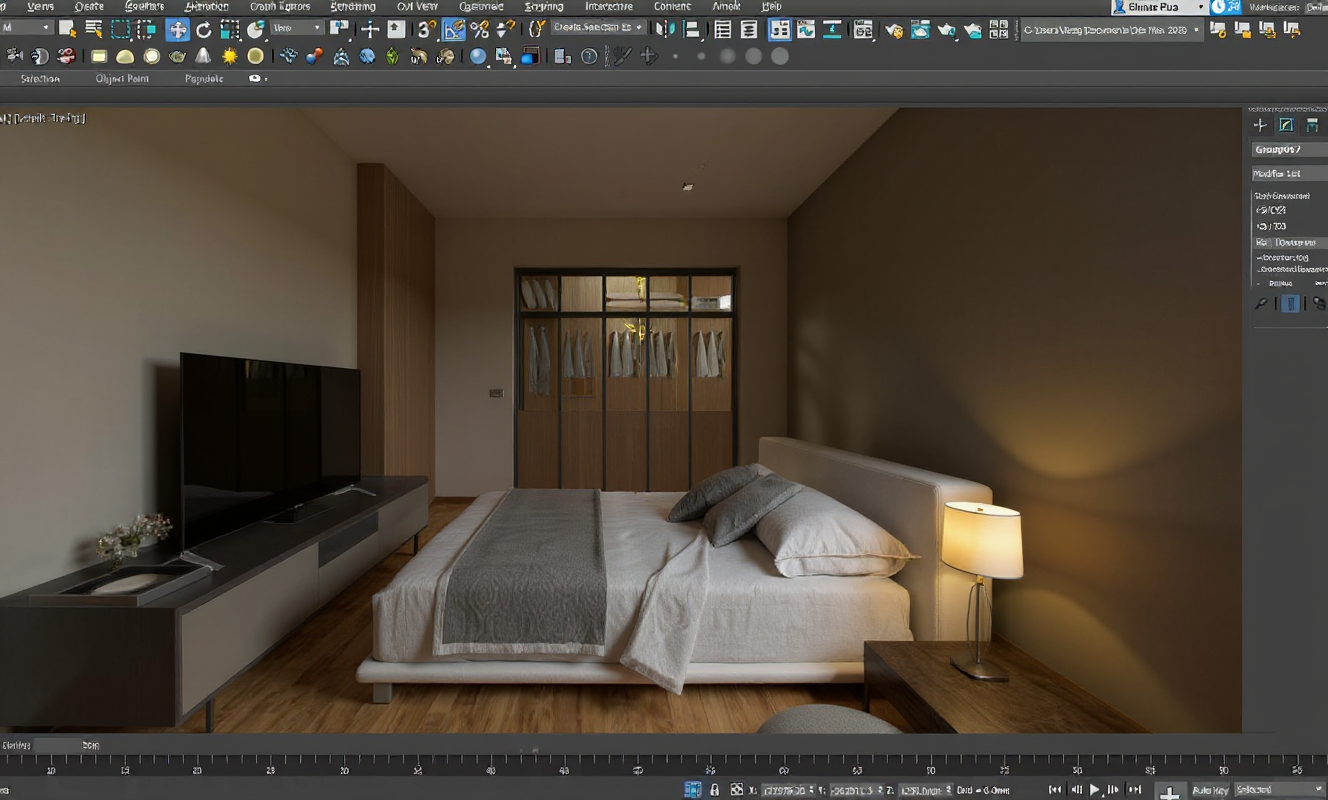Toggle the Angle Snap button

(454, 29)
